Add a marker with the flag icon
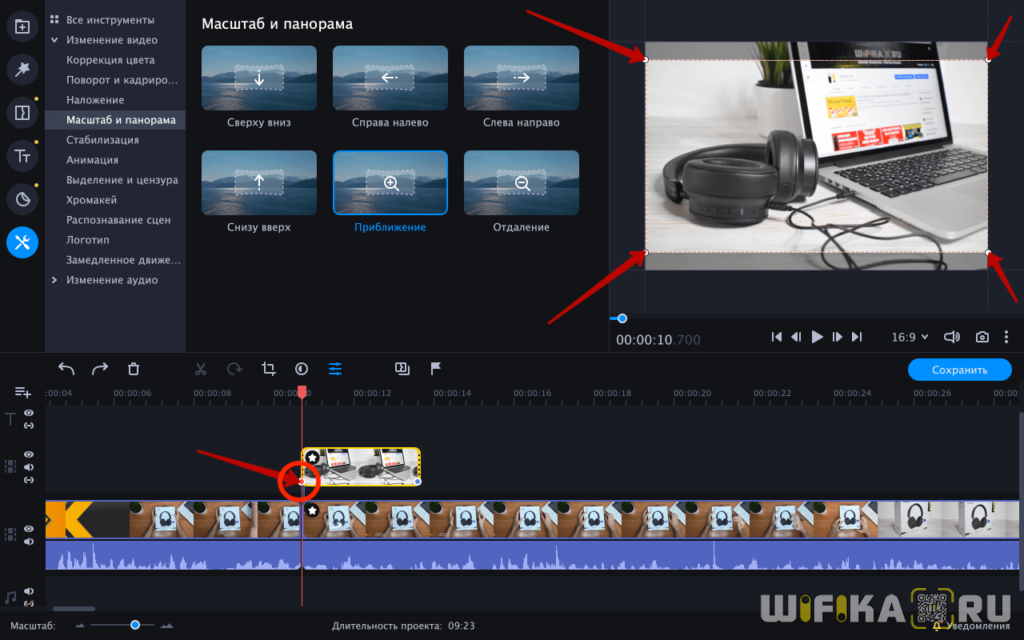This screenshot has width=1024, height=640. [x=435, y=369]
